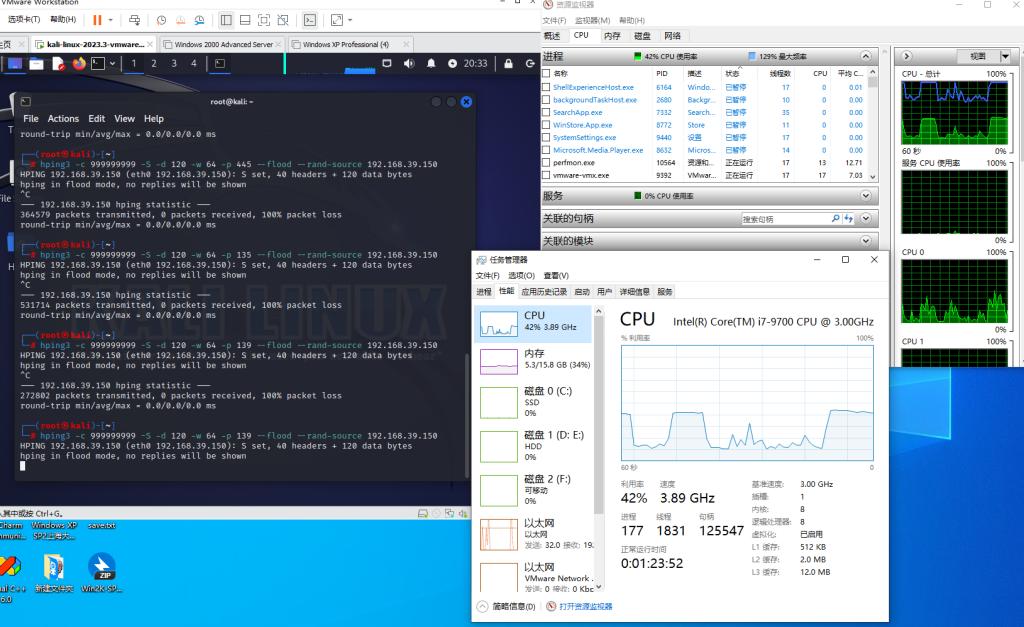Check the SystemSettings.exe process checkbox
This screenshot has width=1024, height=627.
pos(546,137)
